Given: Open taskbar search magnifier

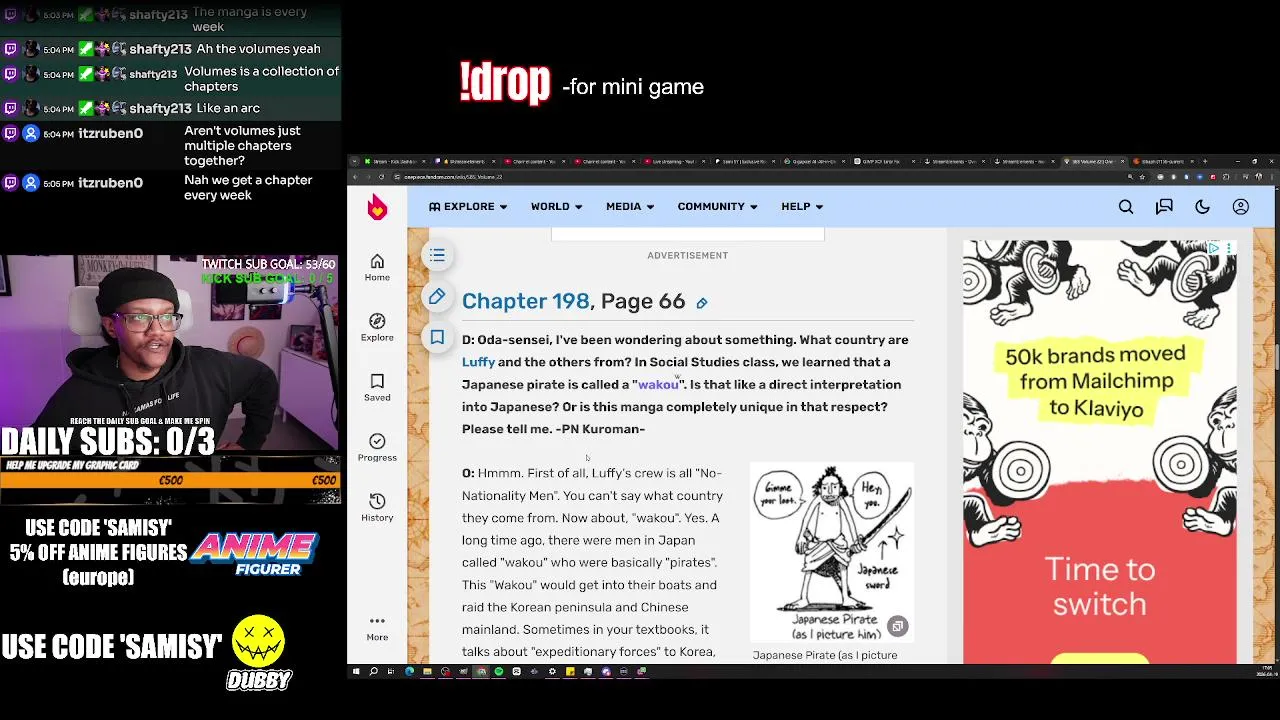Looking at the screenshot, I should pos(373,671).
